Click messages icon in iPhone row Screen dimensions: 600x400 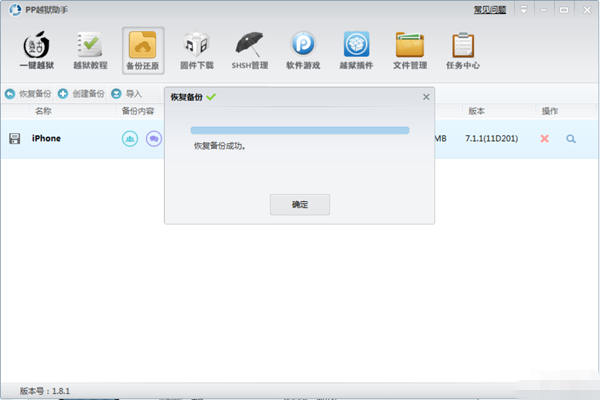154,139
